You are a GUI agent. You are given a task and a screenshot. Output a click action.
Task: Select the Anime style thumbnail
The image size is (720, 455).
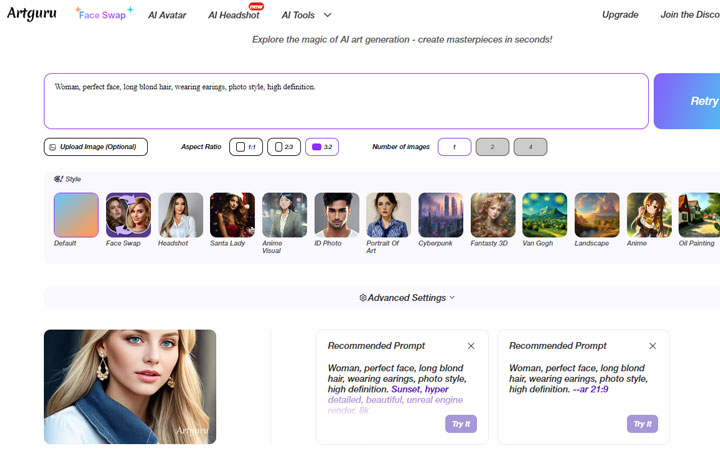(649, 215)
